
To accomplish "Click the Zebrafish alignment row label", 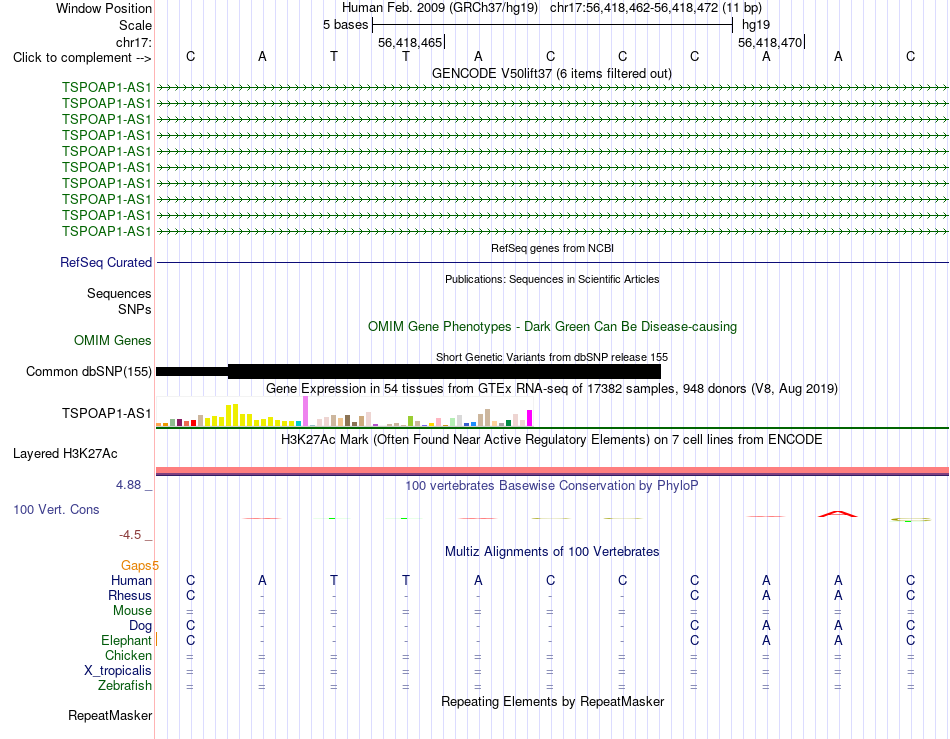I will point(125,686).
